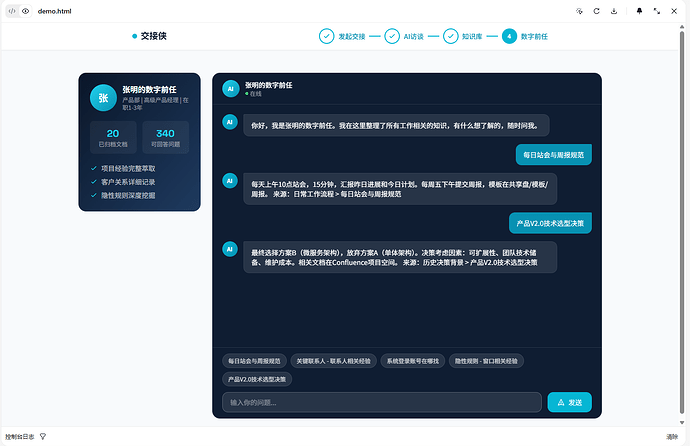The image size is (690, 446).
Task: Pin the preview panel
Action: pos(639,11)
